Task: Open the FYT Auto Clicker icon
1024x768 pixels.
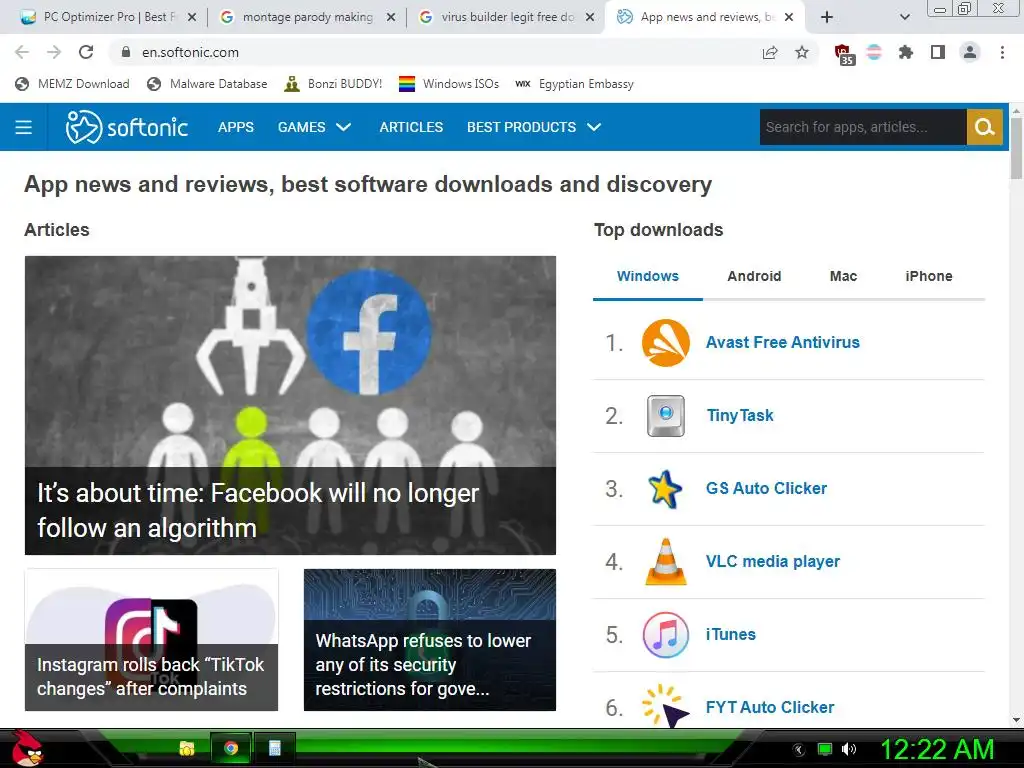Action: pyautogui.click(x=665, y=706)
